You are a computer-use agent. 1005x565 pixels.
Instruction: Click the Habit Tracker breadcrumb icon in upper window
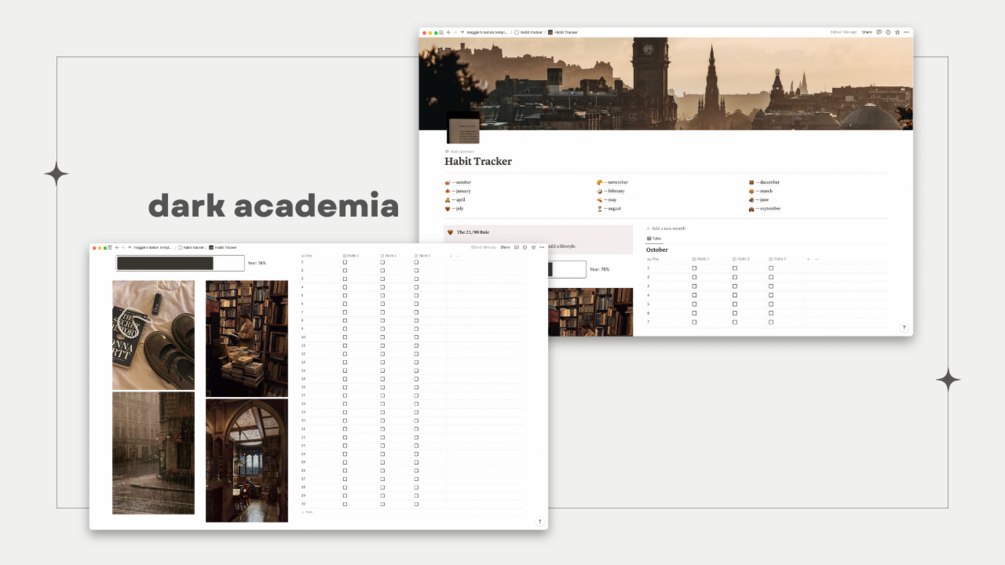pos(550,32)
